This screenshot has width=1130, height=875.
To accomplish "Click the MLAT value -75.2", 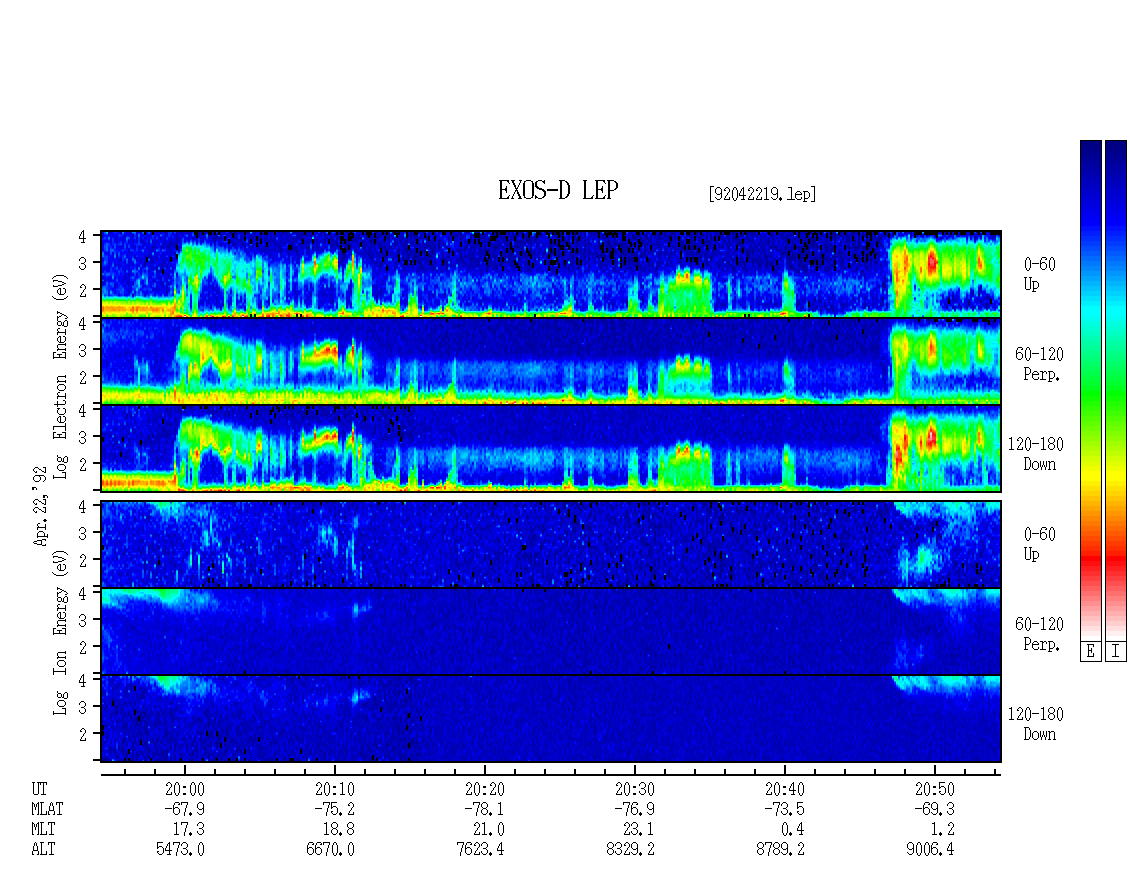I will click(x=334, y=809).
